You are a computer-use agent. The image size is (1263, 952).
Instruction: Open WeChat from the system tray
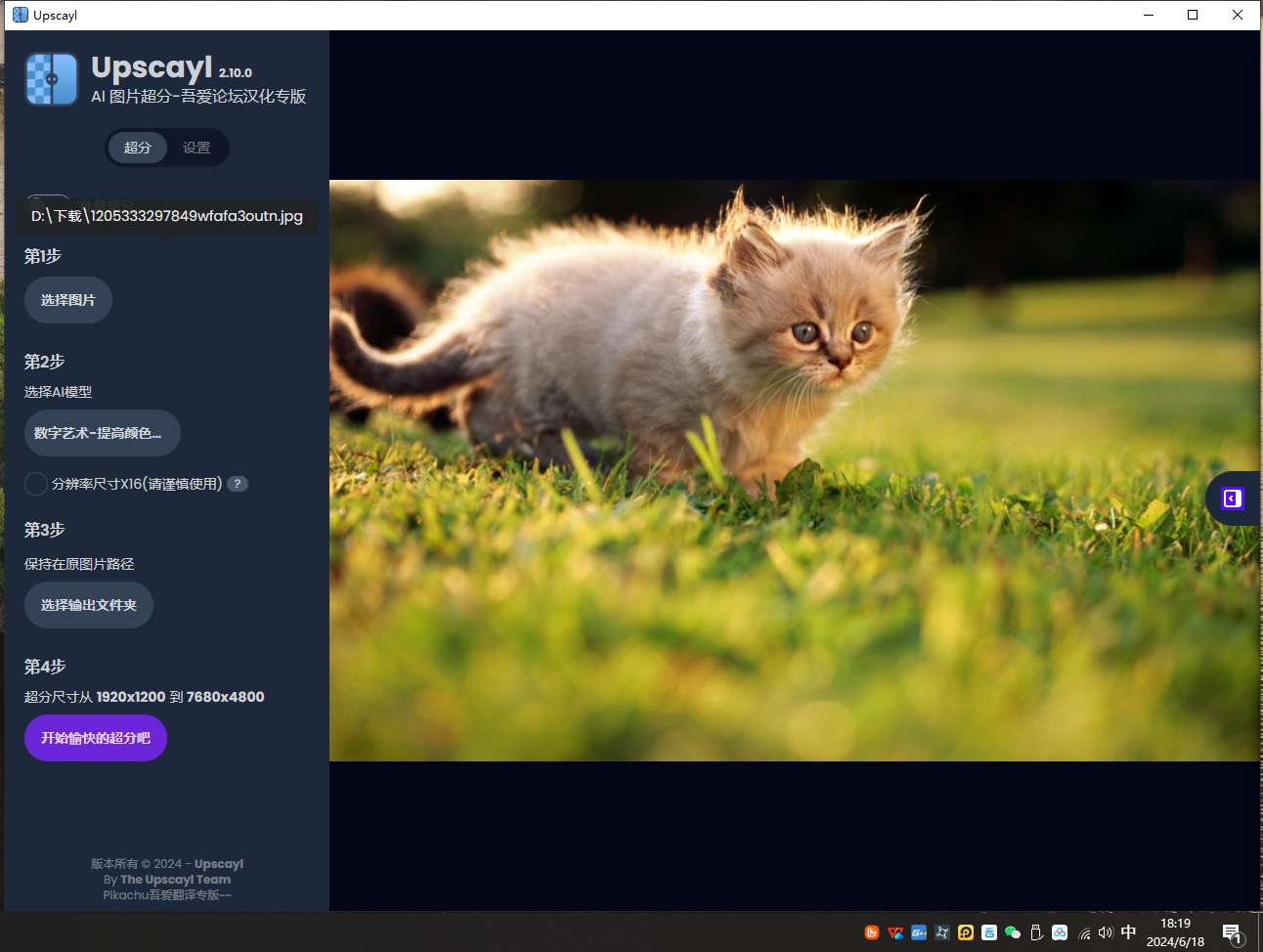point(1013,932)
